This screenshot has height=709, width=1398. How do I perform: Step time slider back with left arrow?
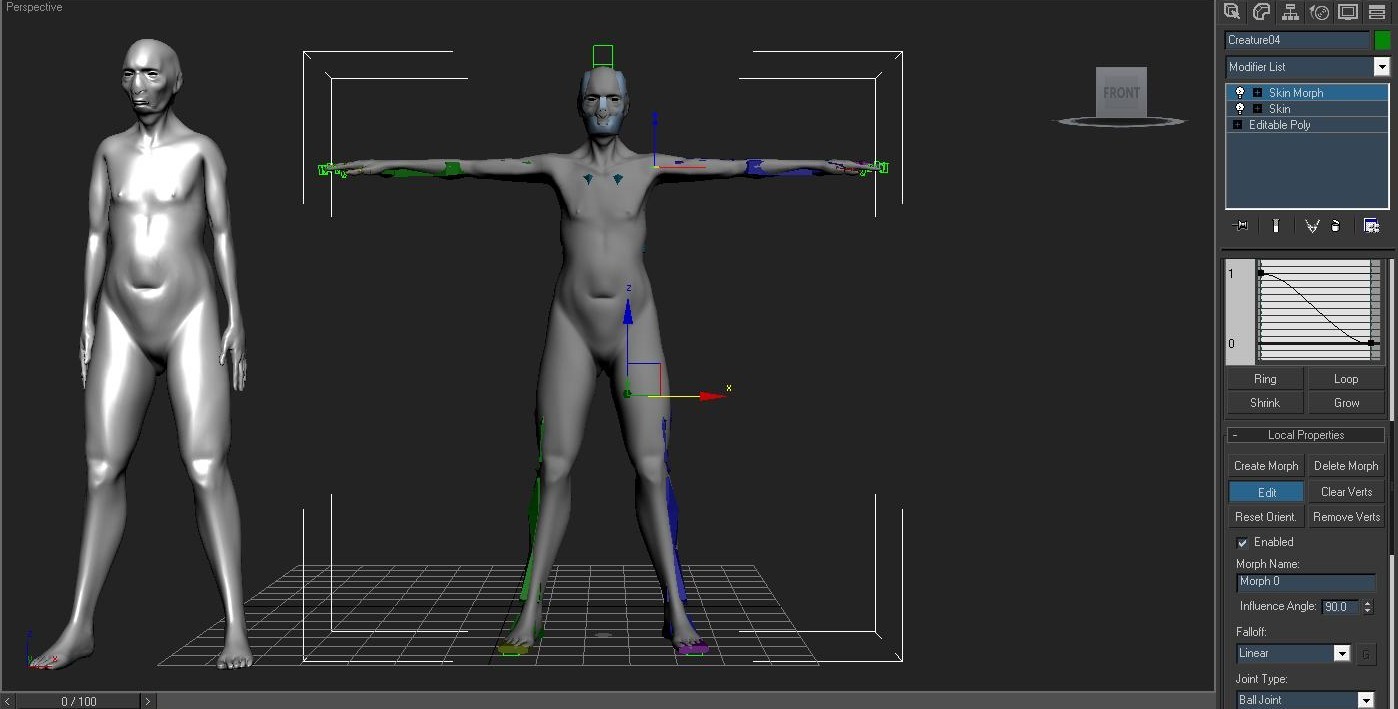[9, 701]
